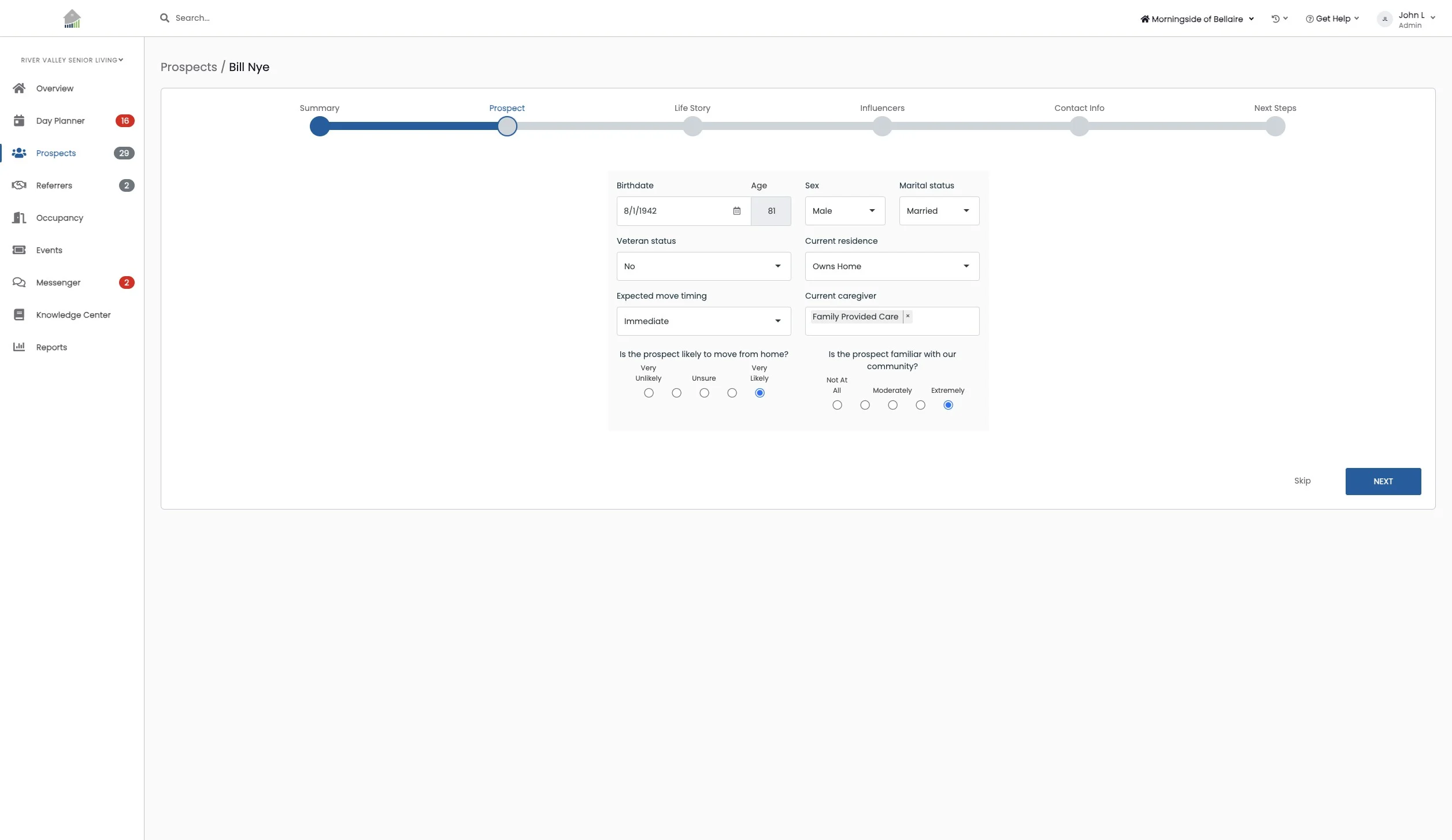Click the Events ticket icon
Screen dimensions: 1452x840
click(x=19, y=250)
